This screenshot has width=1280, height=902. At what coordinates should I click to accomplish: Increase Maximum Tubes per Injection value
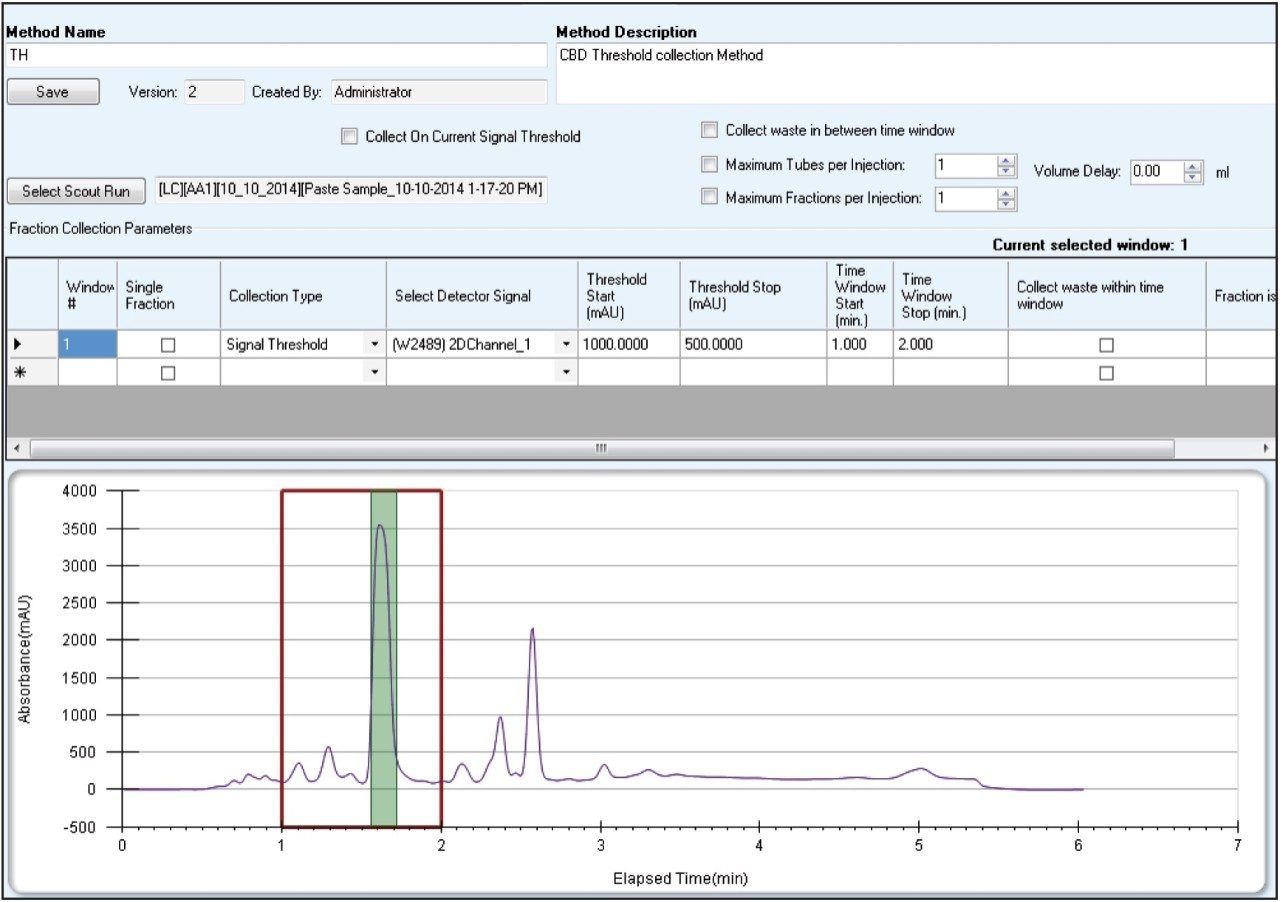pyautogui.click(x=1006, y=160)
